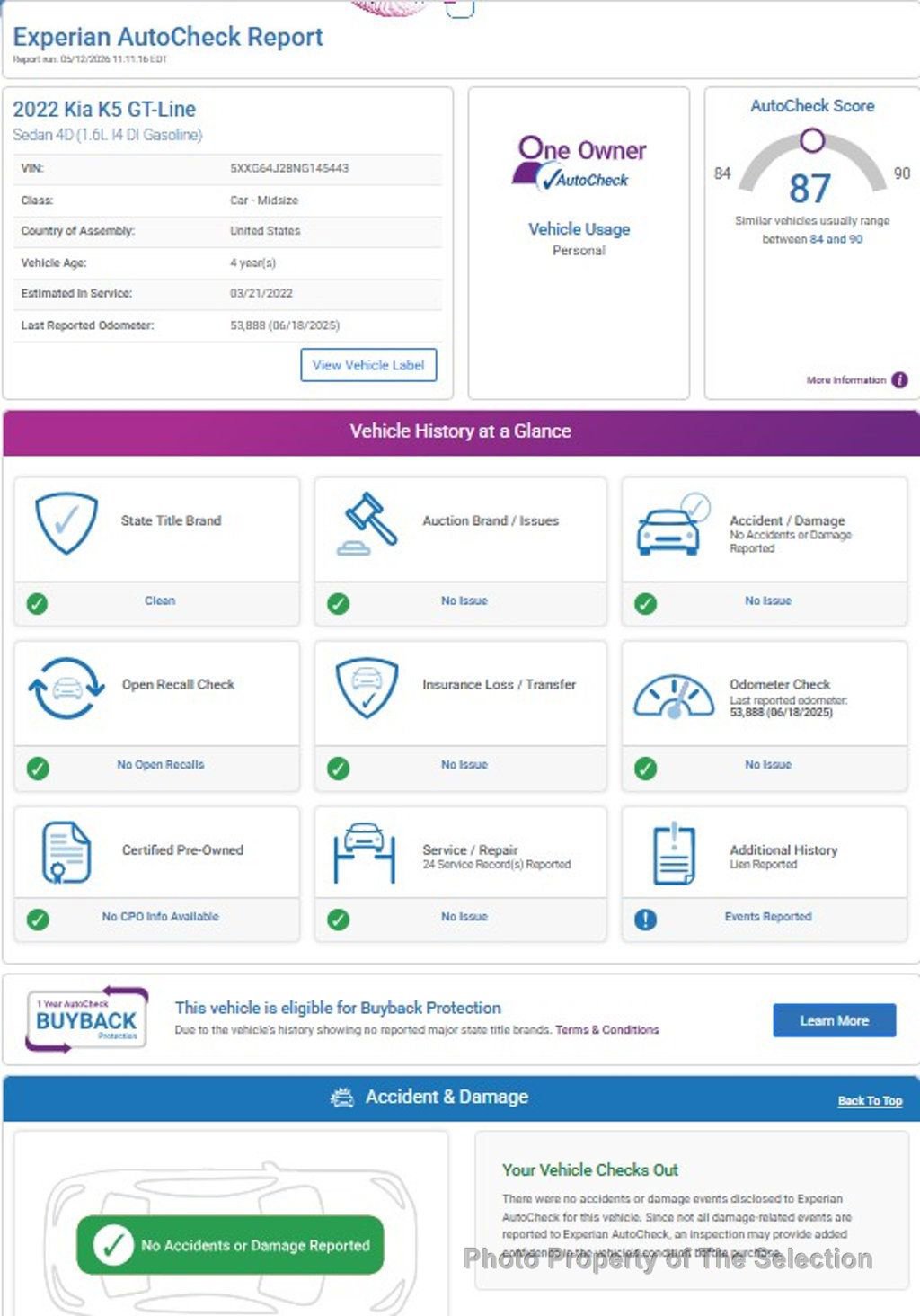
Task: Click green check in Auction Brand card
Action: pos(338,604)
